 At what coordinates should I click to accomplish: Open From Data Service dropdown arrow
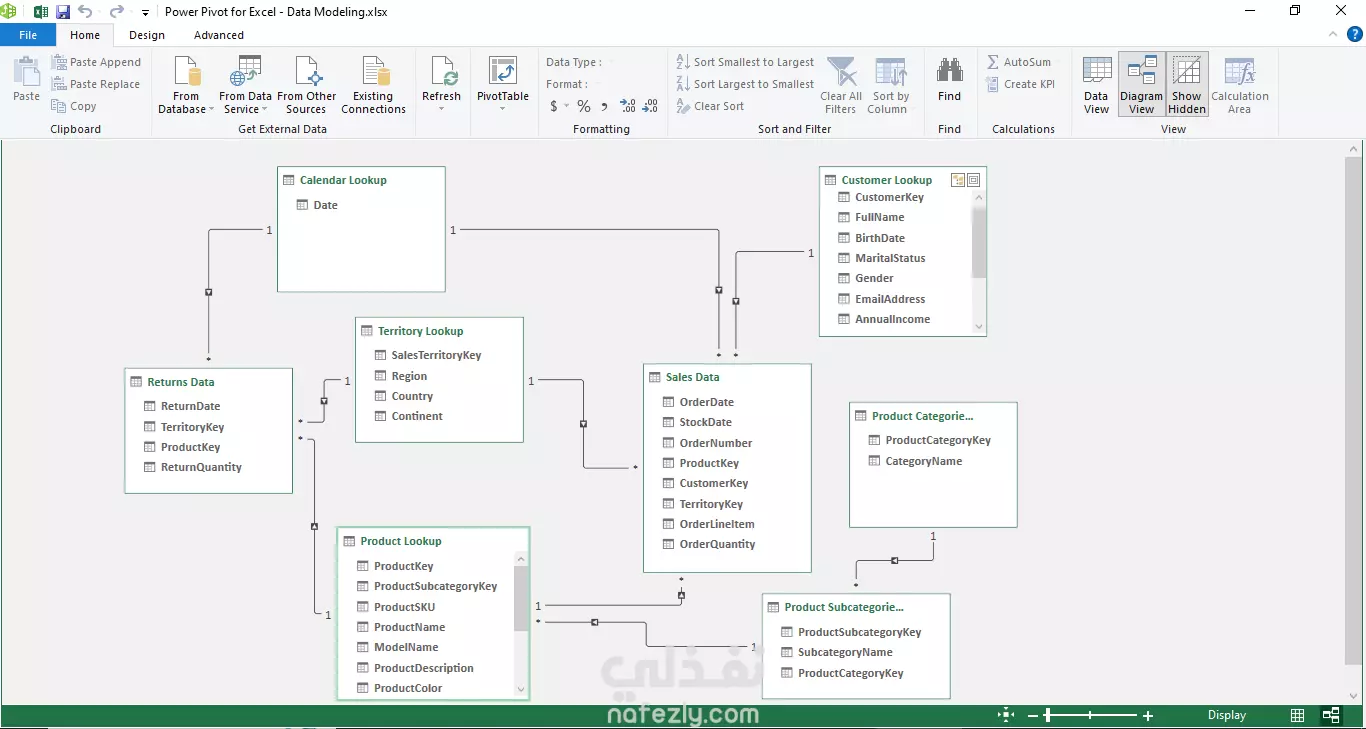[267, 110]
